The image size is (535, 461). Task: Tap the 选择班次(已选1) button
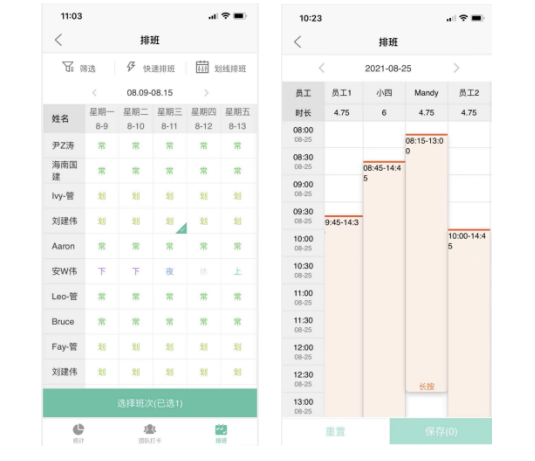(150, 403)
